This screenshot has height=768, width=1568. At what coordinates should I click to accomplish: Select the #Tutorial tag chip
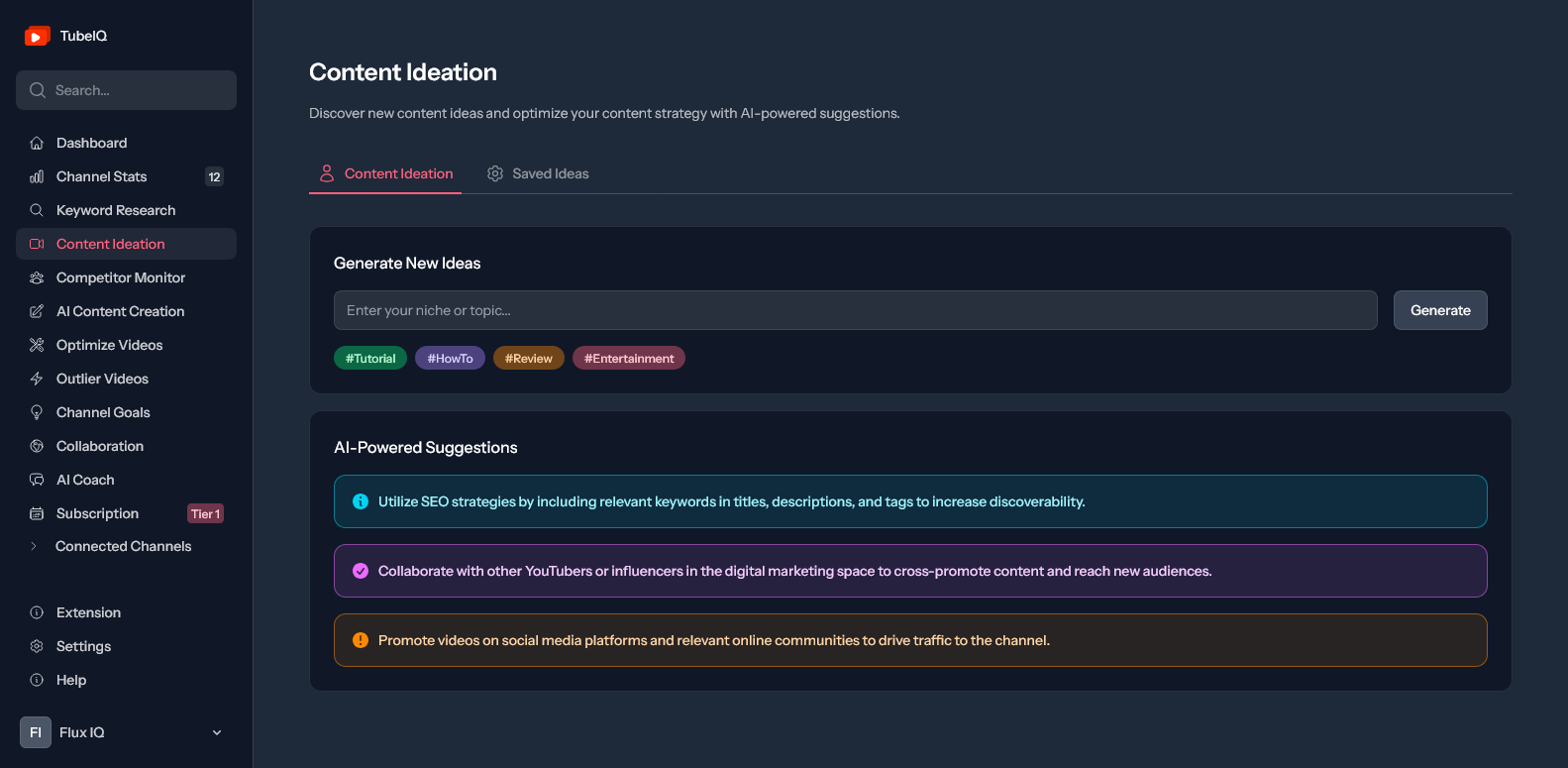pyautogui.click(x=370, y=359)
